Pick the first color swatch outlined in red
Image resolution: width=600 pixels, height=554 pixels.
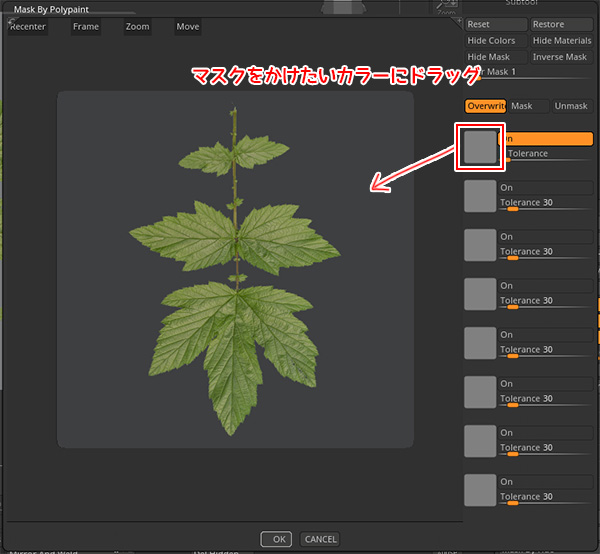tap(481, 146)
